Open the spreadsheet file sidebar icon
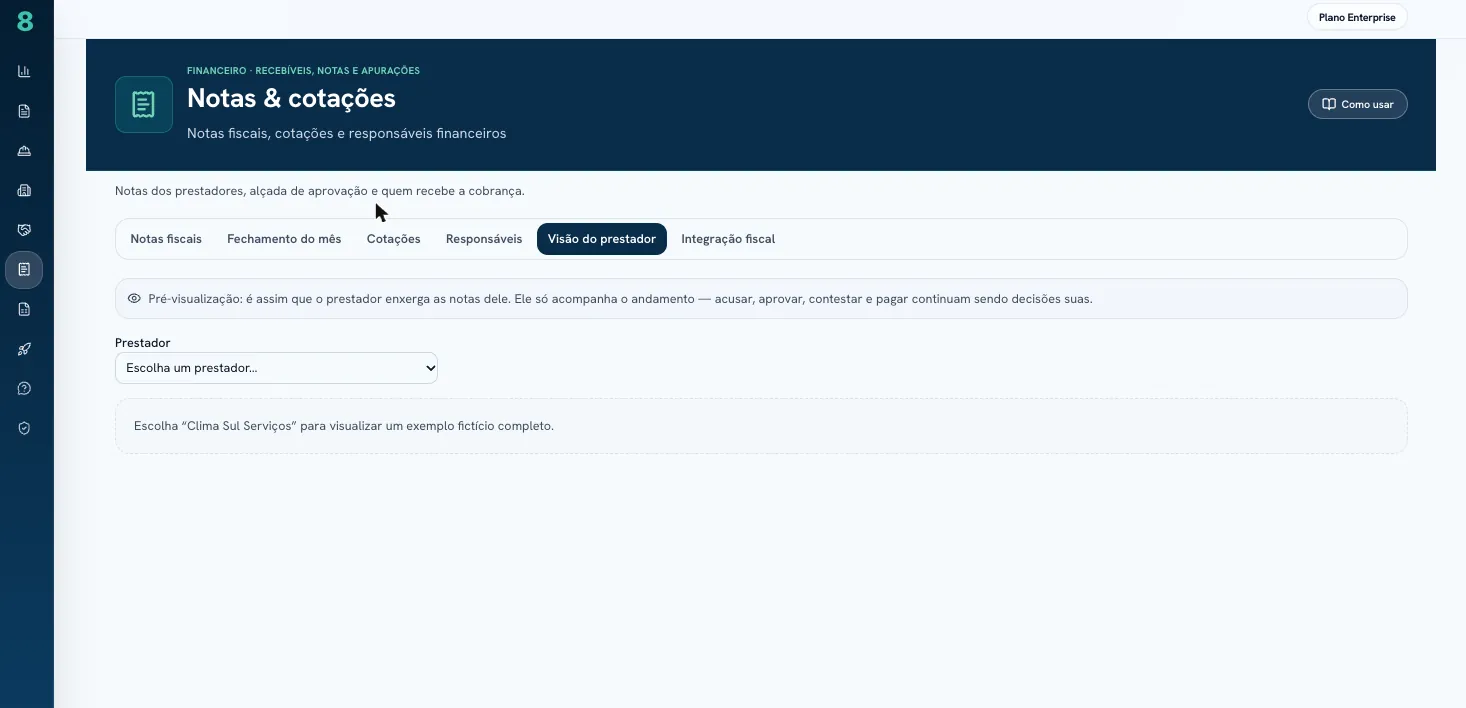Screen dimensions: 1466x708 pos(24,309)
